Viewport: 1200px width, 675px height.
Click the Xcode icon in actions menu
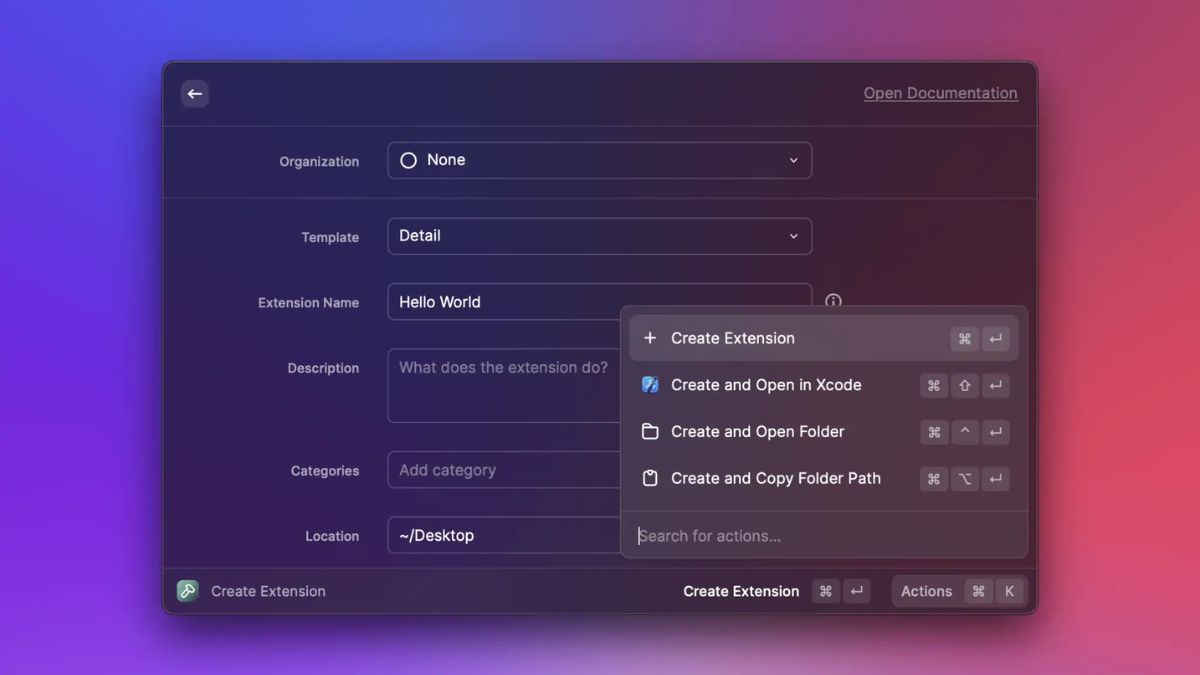(650, 385)
